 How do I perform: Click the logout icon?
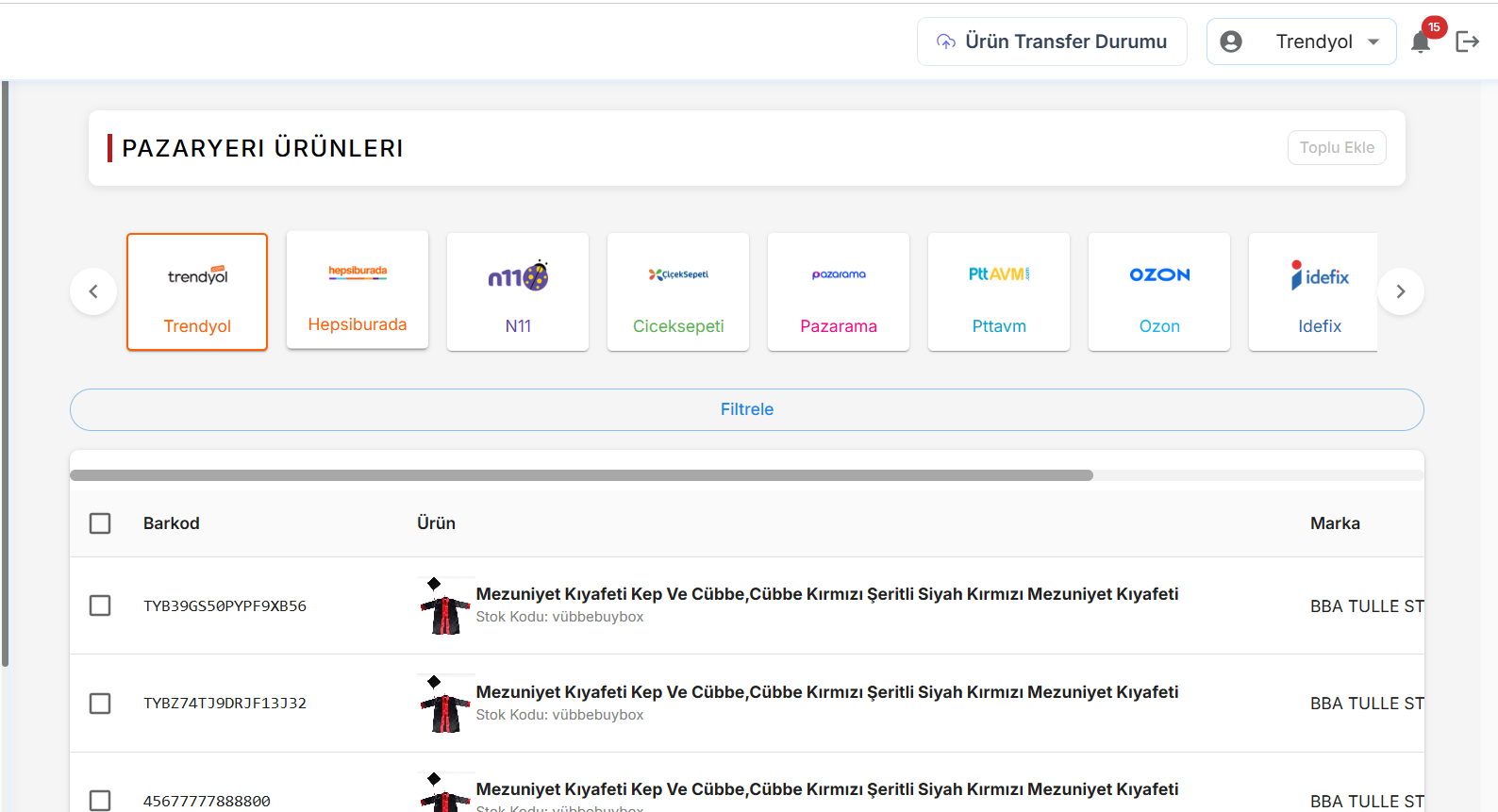[x=1467, y=41]
